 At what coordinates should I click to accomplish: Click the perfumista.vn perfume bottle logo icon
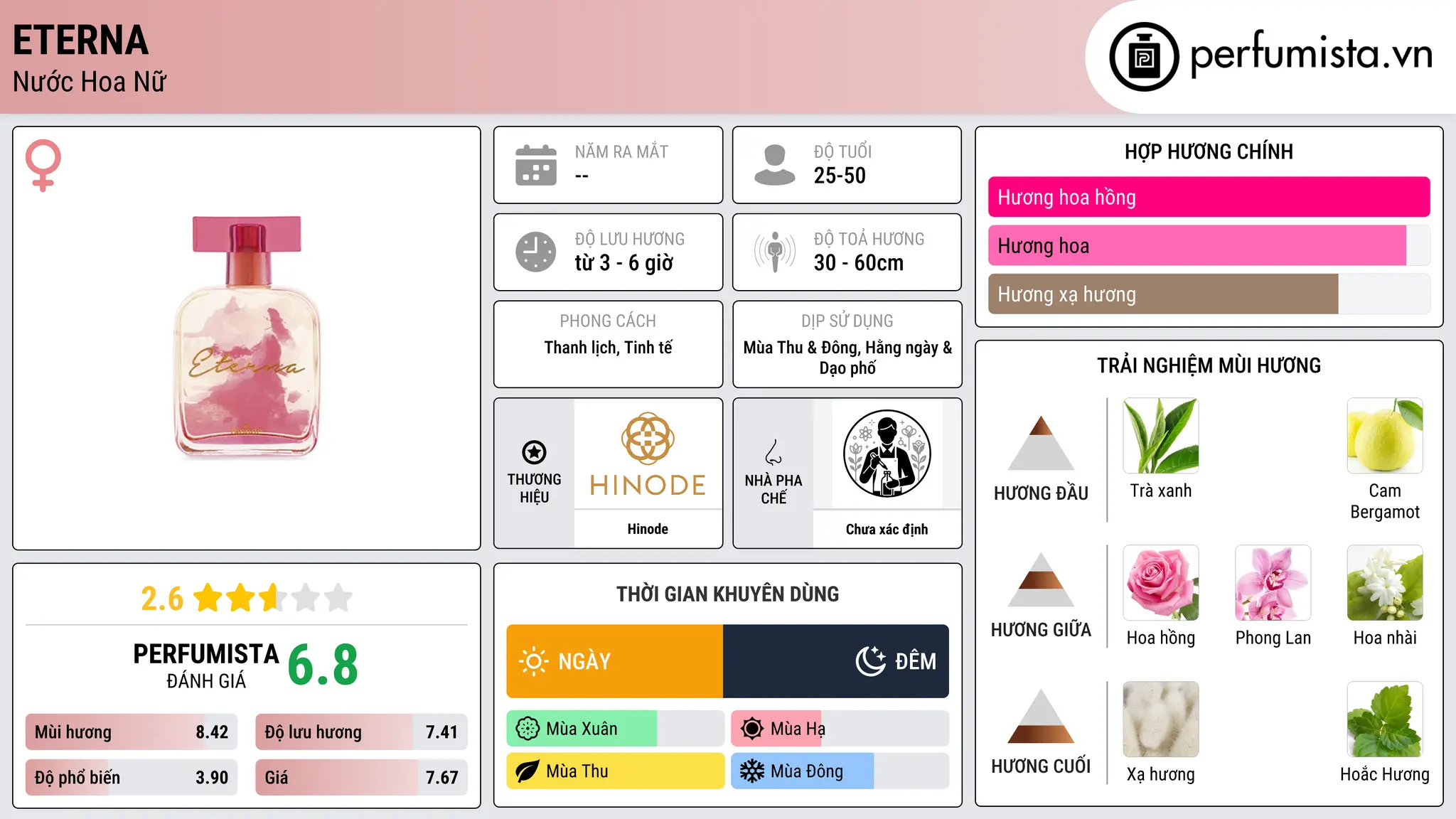1144,57
